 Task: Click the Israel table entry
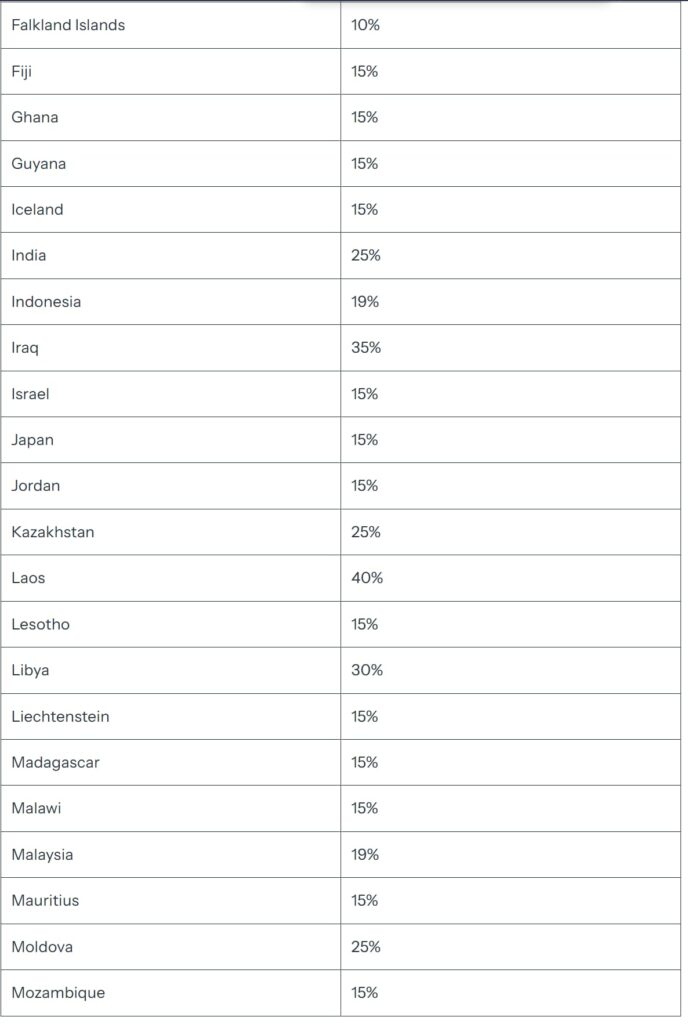(x=30, y=394)
